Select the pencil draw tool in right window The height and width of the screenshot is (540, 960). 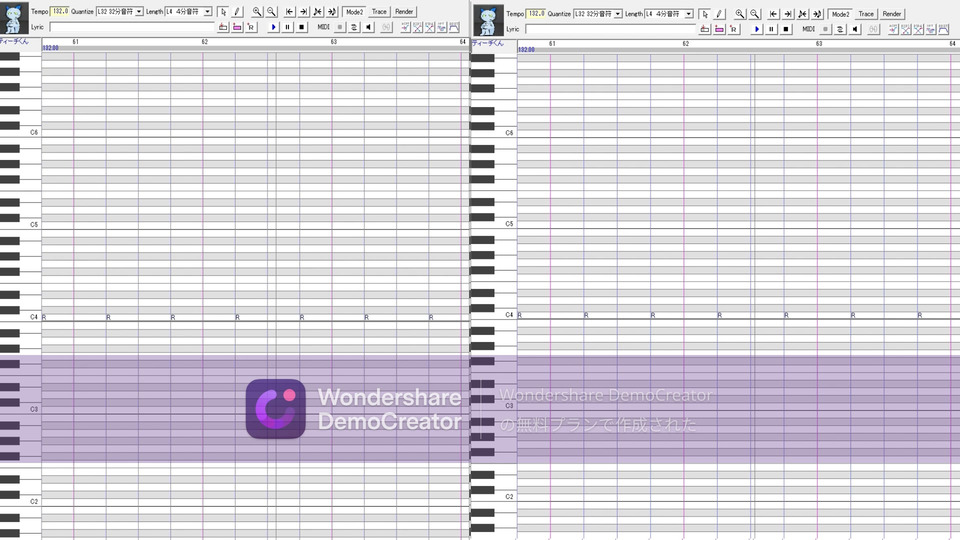(719, 13)
